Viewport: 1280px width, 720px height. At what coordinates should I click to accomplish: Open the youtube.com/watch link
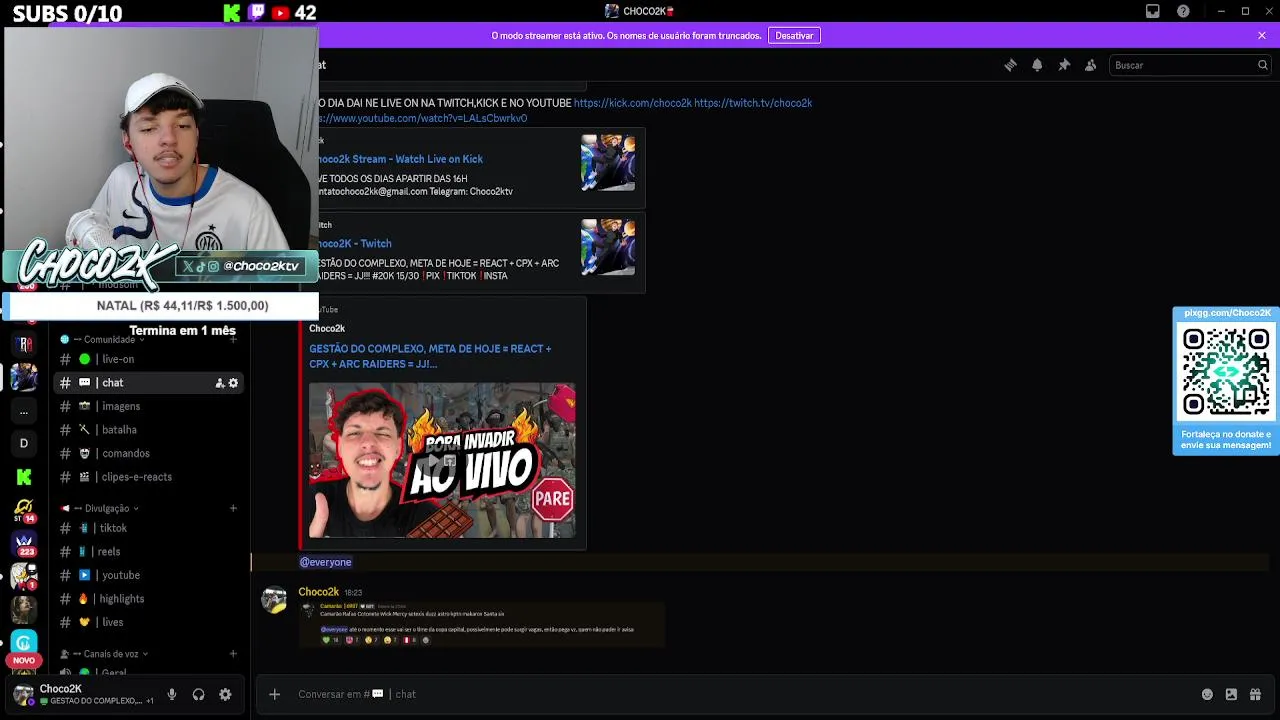point(423,118)
